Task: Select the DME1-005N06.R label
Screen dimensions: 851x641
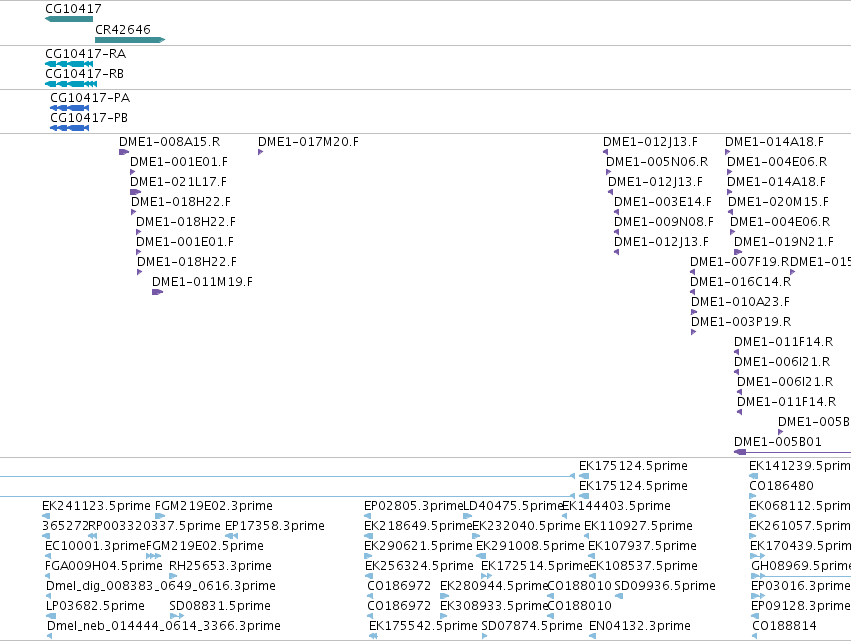Action: point(657,162)
